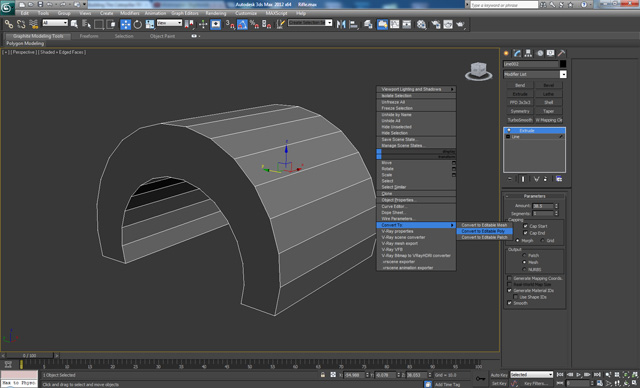Click the teapot Render Production icon

tap(460, 24)
